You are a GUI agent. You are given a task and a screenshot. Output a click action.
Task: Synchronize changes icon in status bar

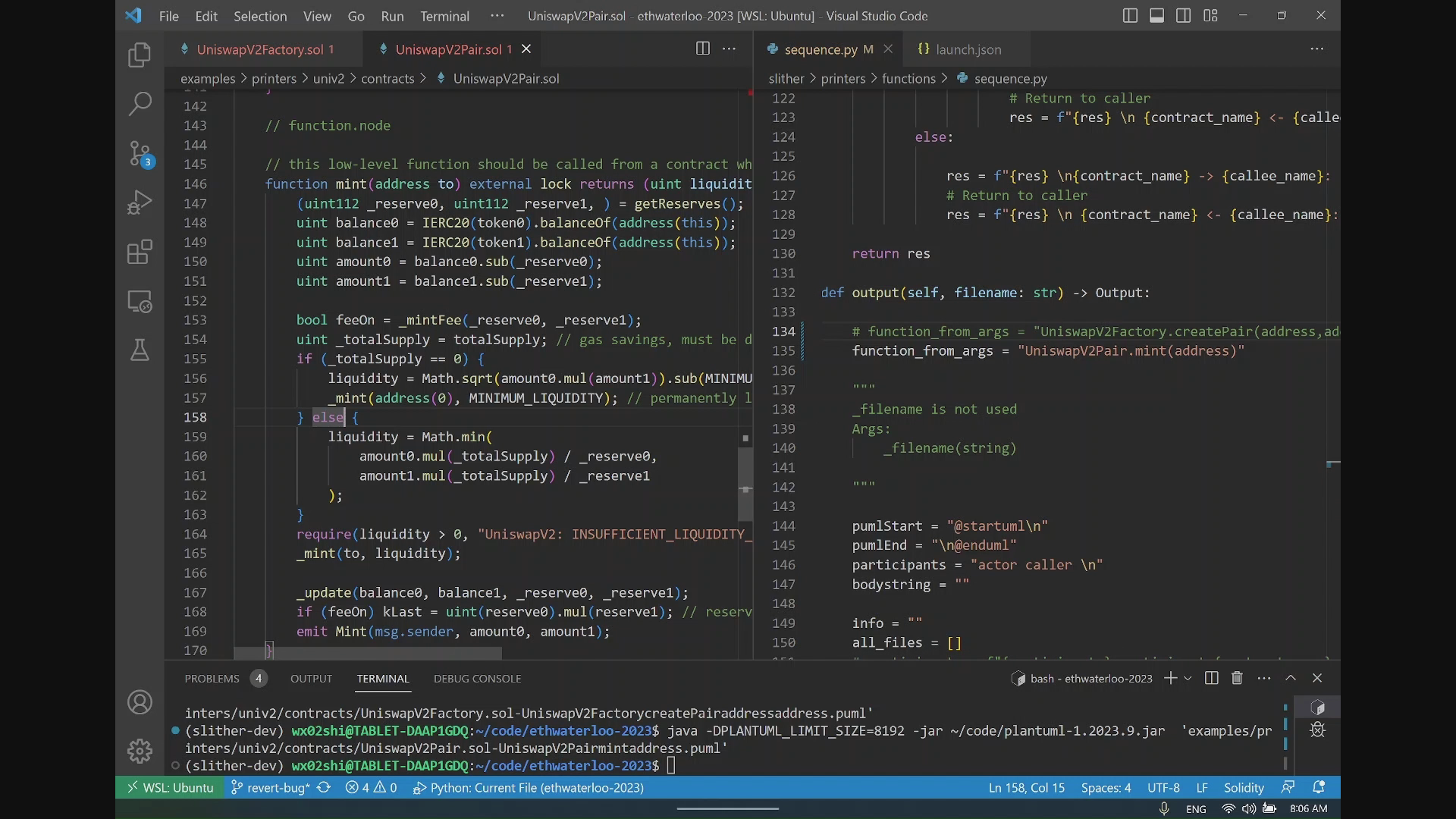pyautogui.click(x=324, y=788)
